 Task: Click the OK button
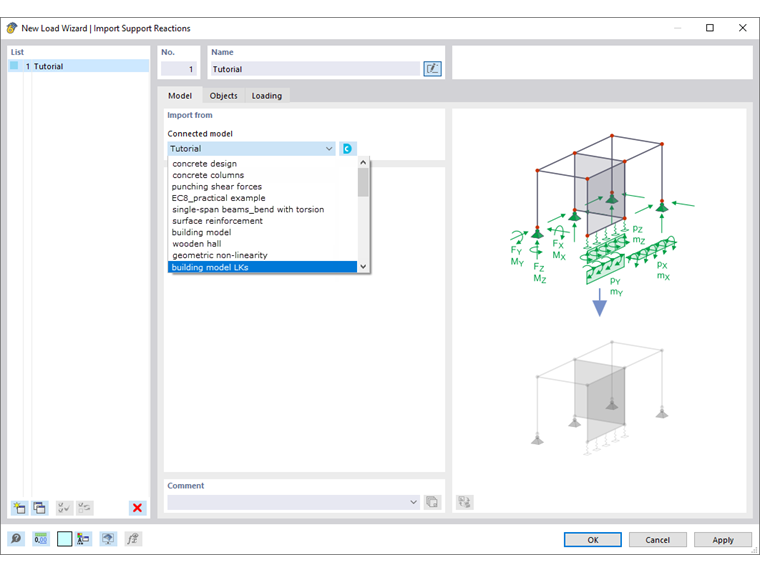point(592,540)
